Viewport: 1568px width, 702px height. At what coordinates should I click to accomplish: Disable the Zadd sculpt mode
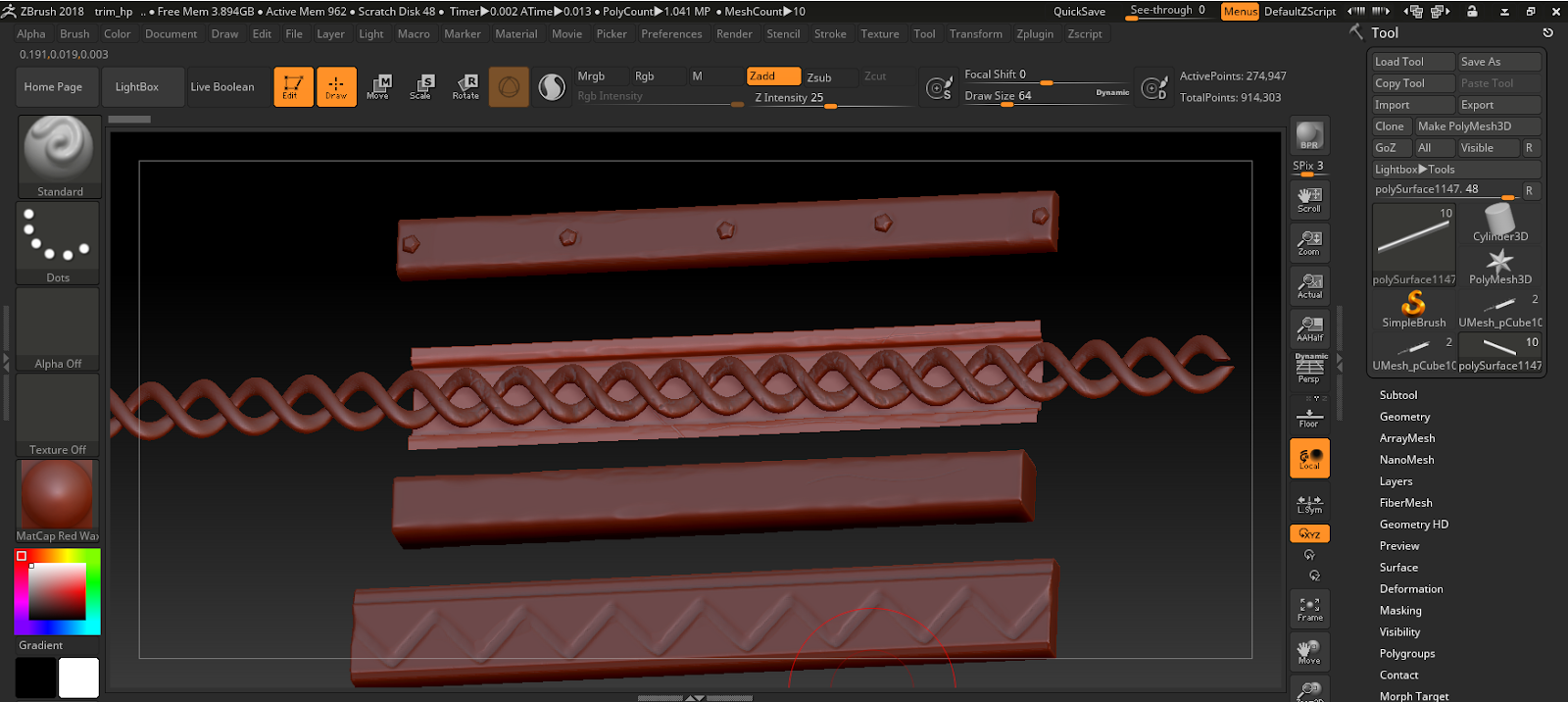coord(772,76)
